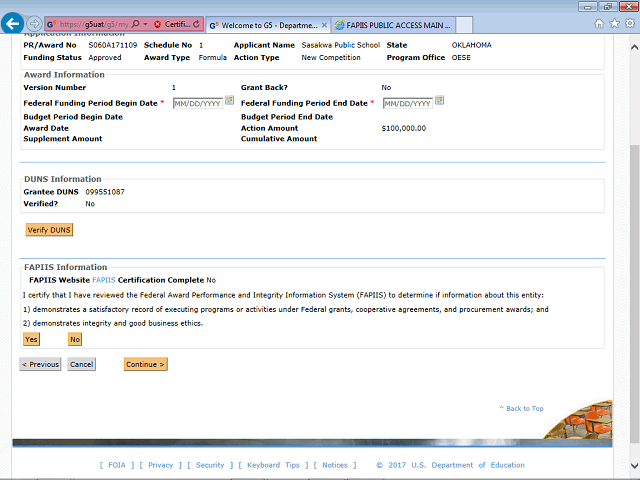This screenshot has height=480, width=640.
Task: Click Yes to certify FAPIIS review
Action: (31, 339)
